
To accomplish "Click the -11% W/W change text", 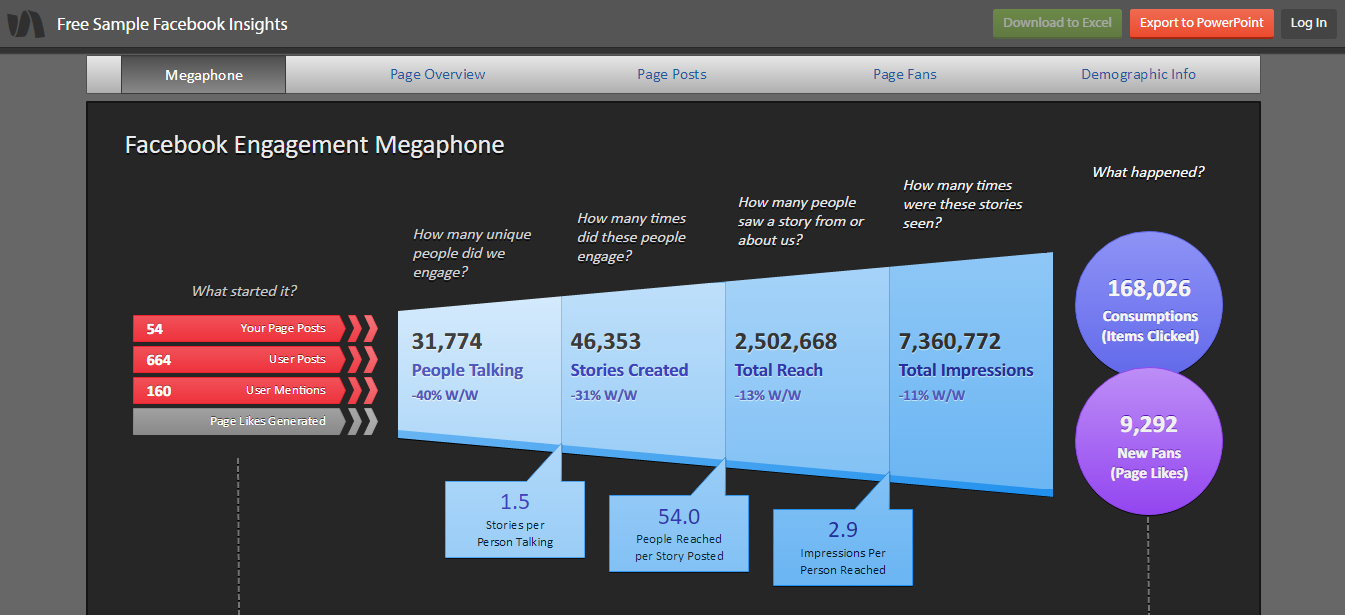I will 931,395.
